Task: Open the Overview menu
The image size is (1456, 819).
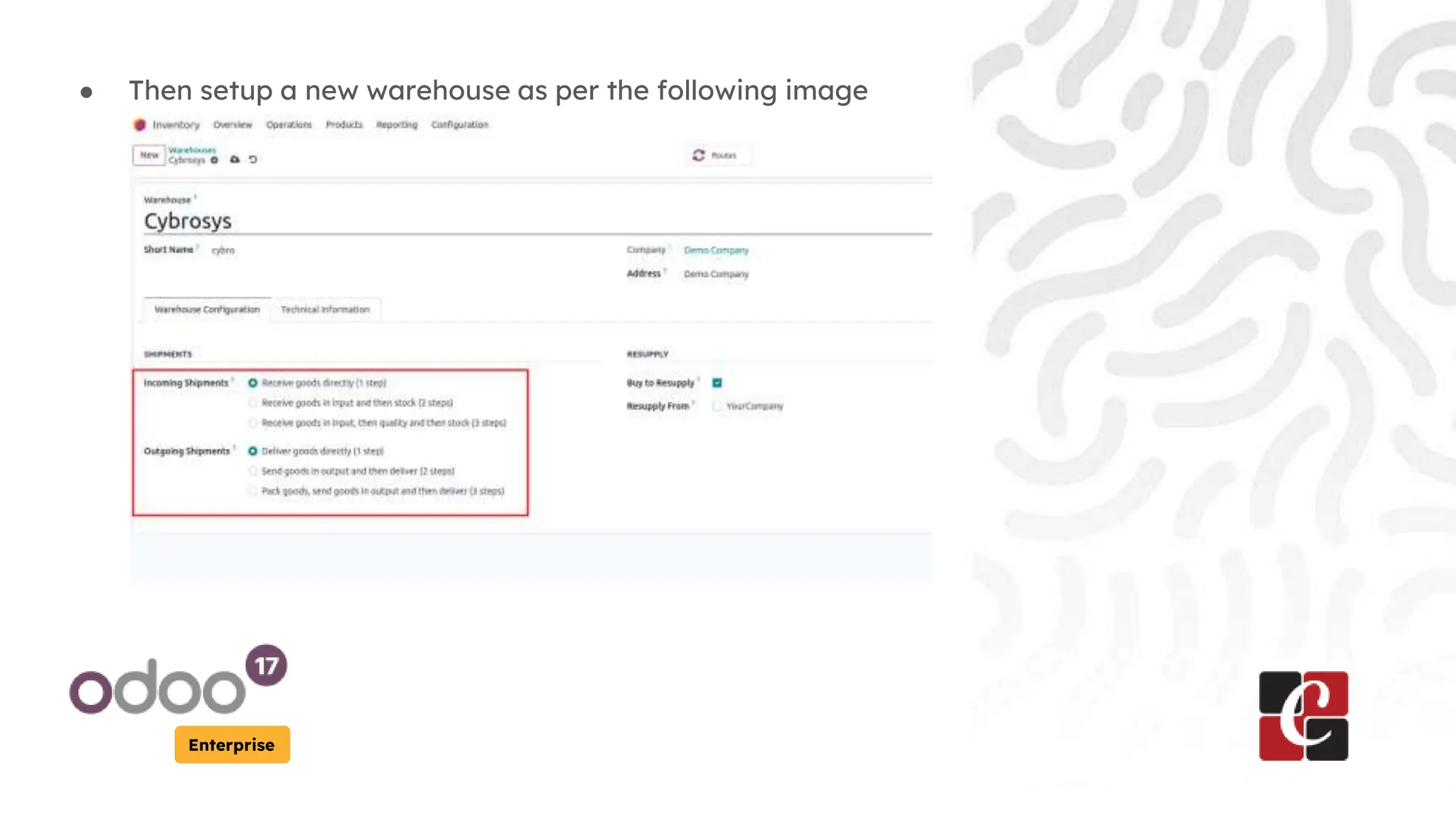Action: 232,125
